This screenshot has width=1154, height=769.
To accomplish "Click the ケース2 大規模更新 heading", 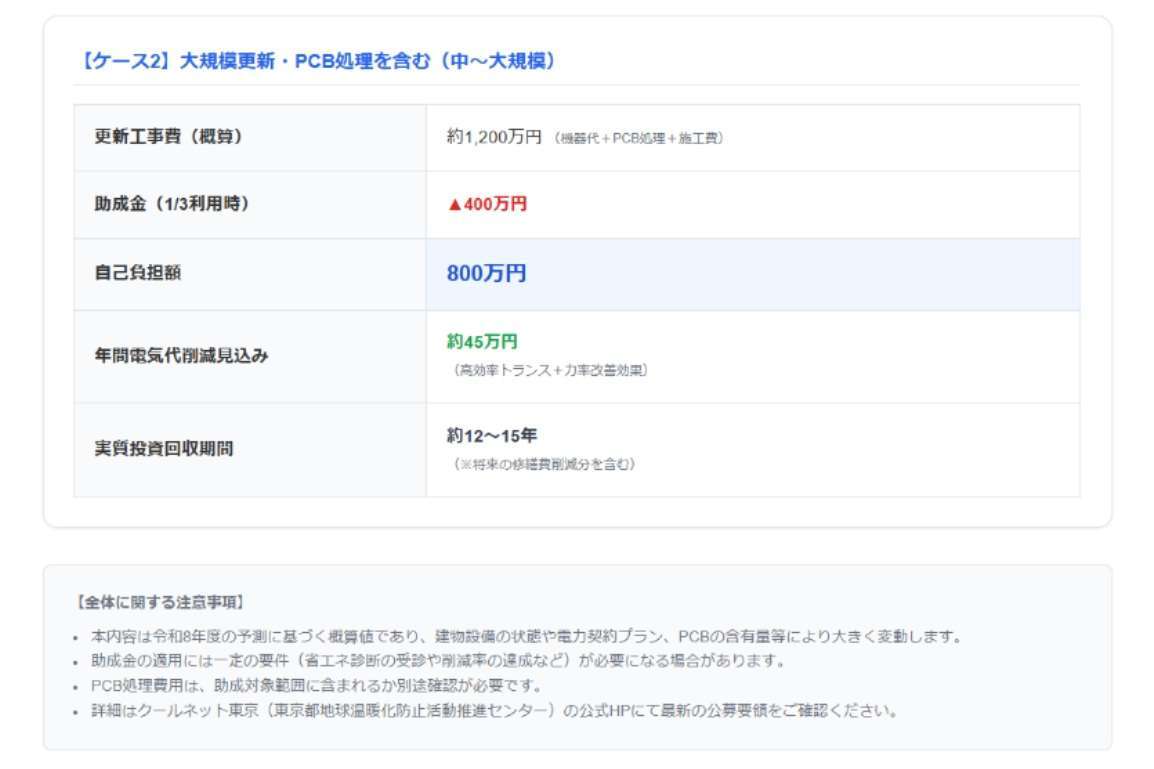I will (x=317, y=61).
